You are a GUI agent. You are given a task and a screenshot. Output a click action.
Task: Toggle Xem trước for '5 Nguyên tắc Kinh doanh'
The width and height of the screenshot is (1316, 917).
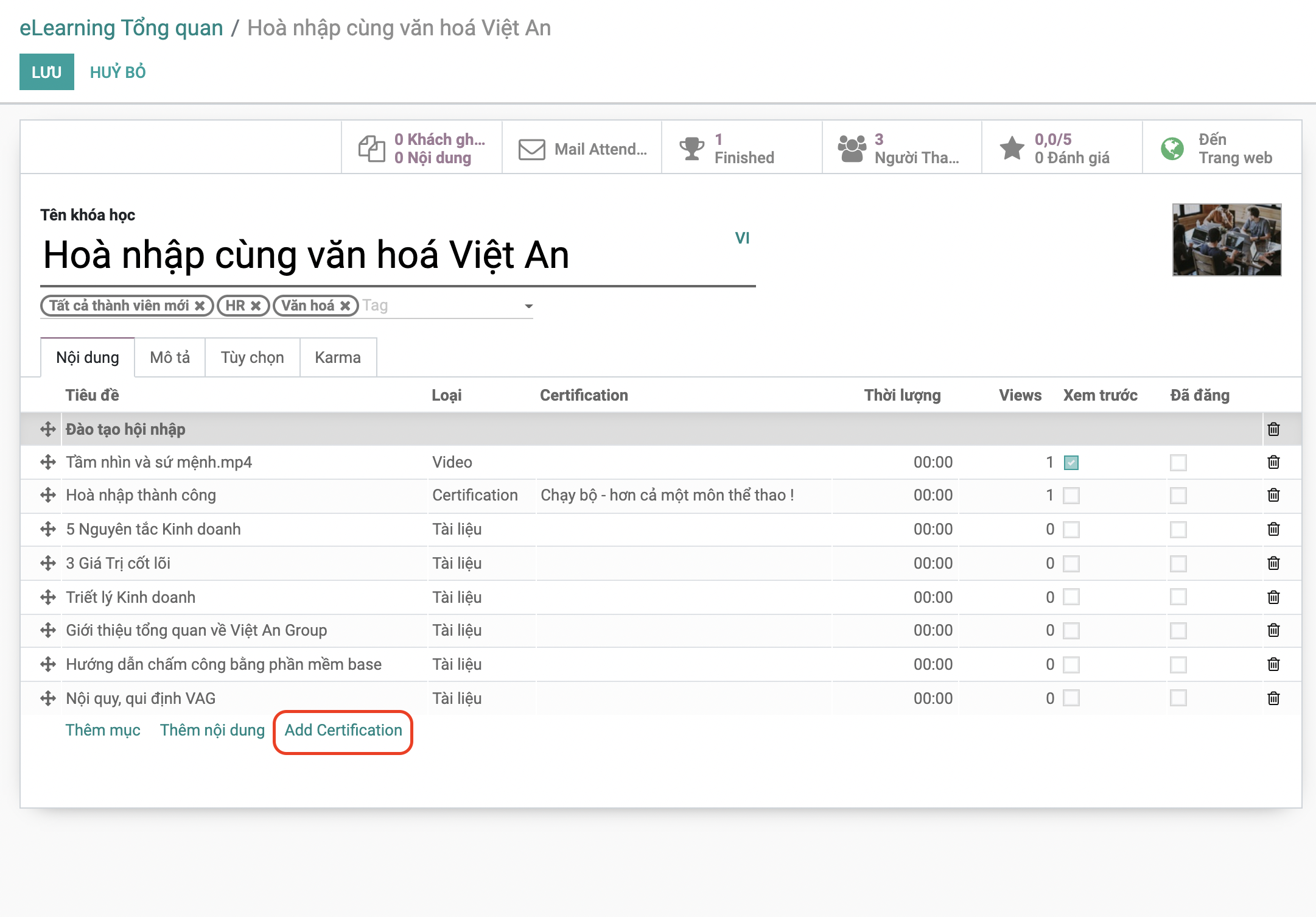tap(1071, 529)
